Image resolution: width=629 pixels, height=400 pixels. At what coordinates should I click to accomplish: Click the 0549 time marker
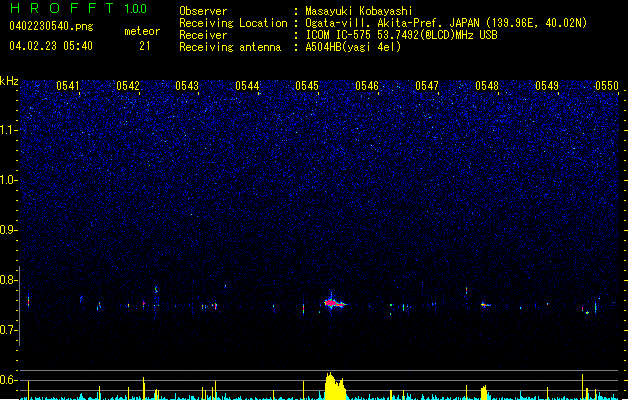point(547,86)
